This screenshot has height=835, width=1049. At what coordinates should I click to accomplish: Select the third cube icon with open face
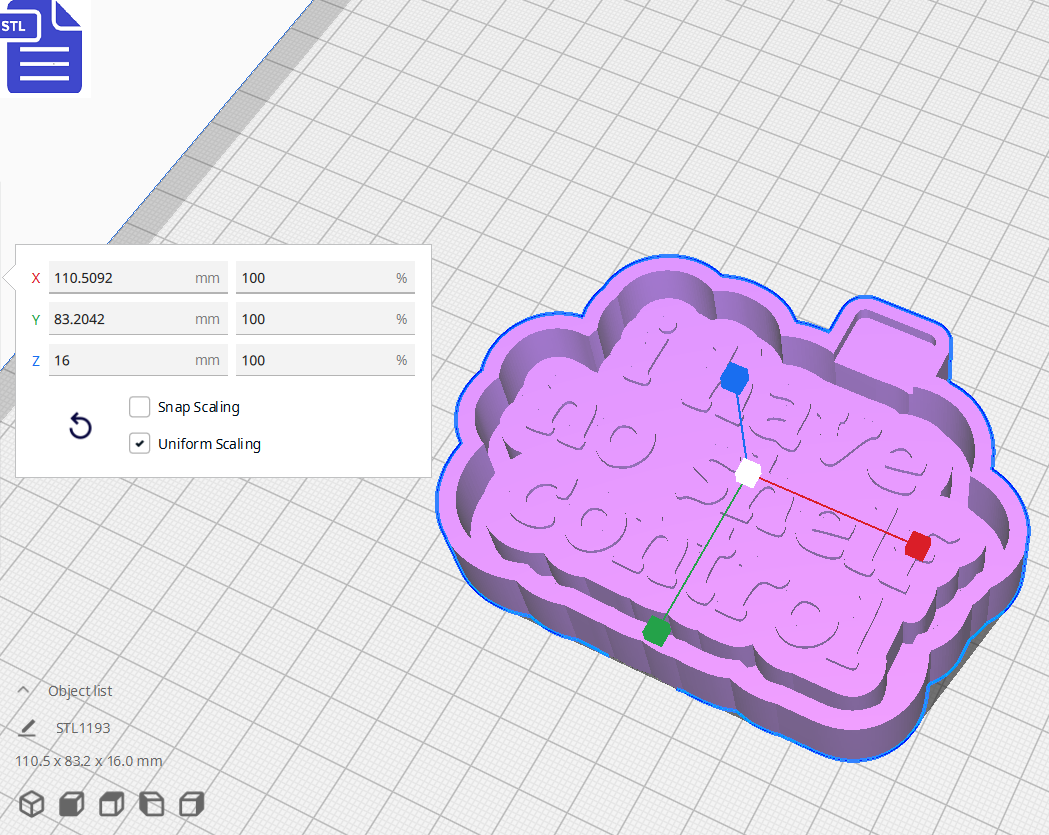pos(111,803)
